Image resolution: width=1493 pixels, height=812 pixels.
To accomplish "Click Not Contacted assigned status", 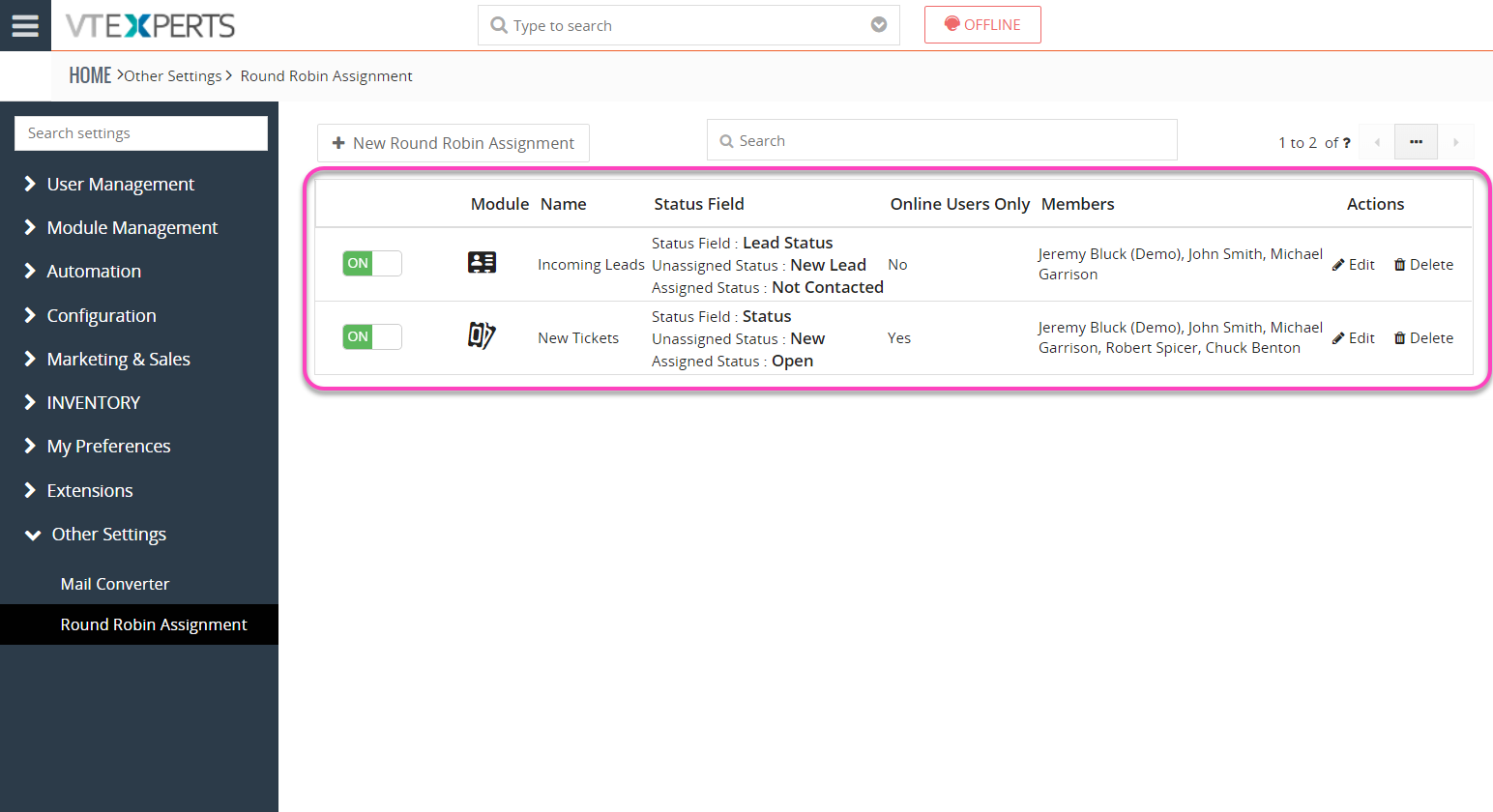I will (828, 287).
